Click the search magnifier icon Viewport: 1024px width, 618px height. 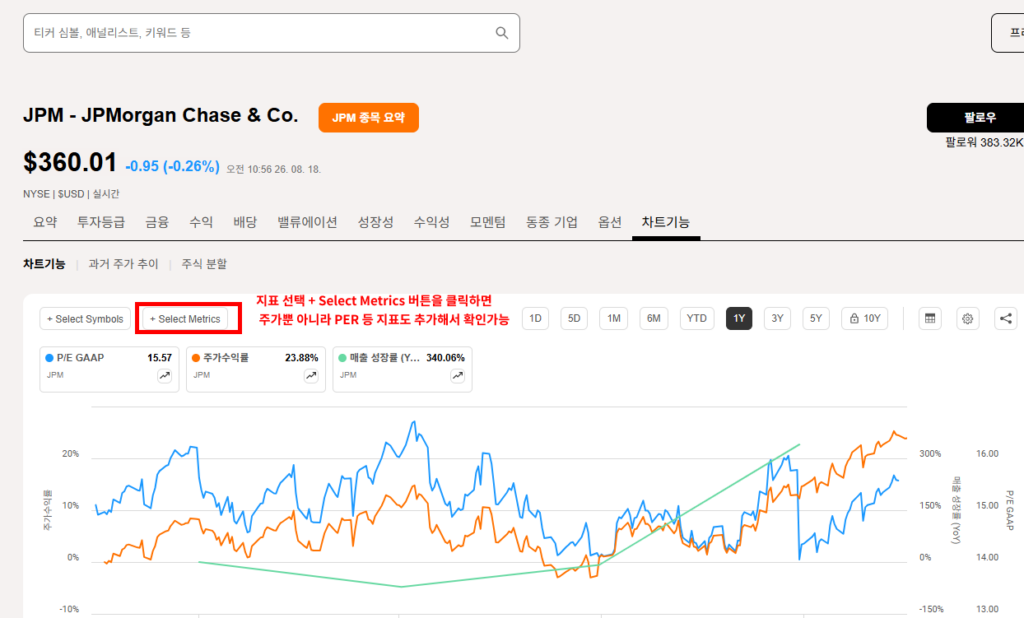click(x=502, y=33)
